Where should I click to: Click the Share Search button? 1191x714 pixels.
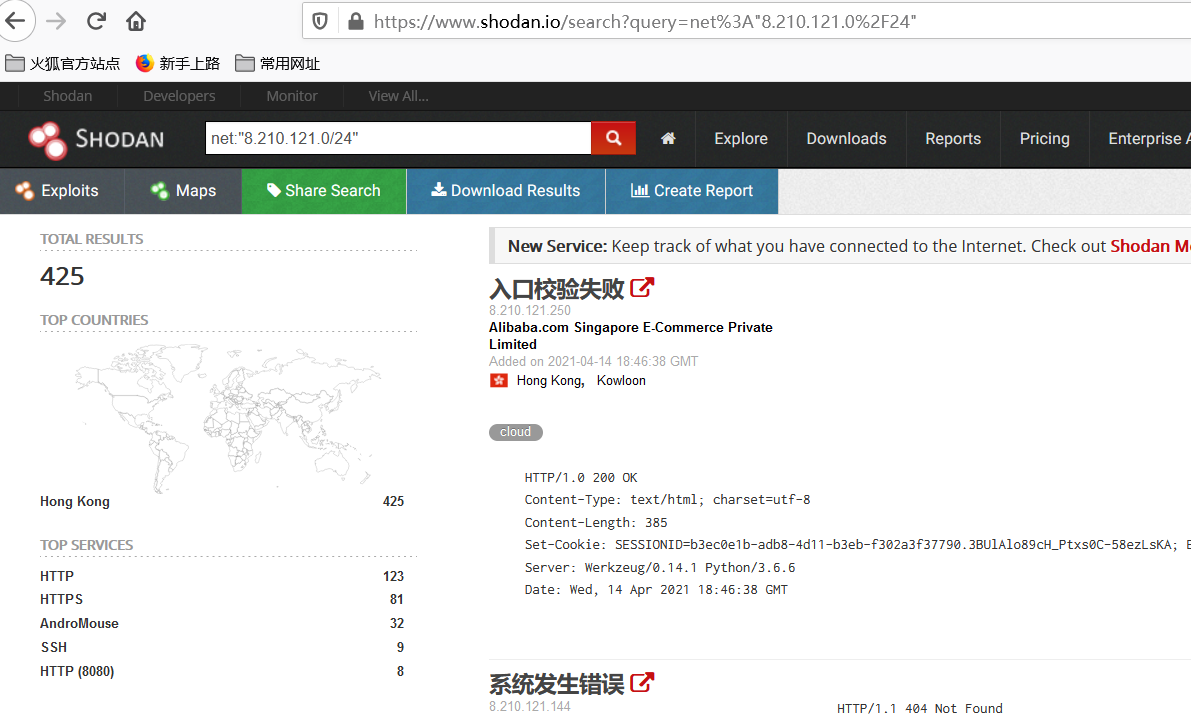pos(324,191)
